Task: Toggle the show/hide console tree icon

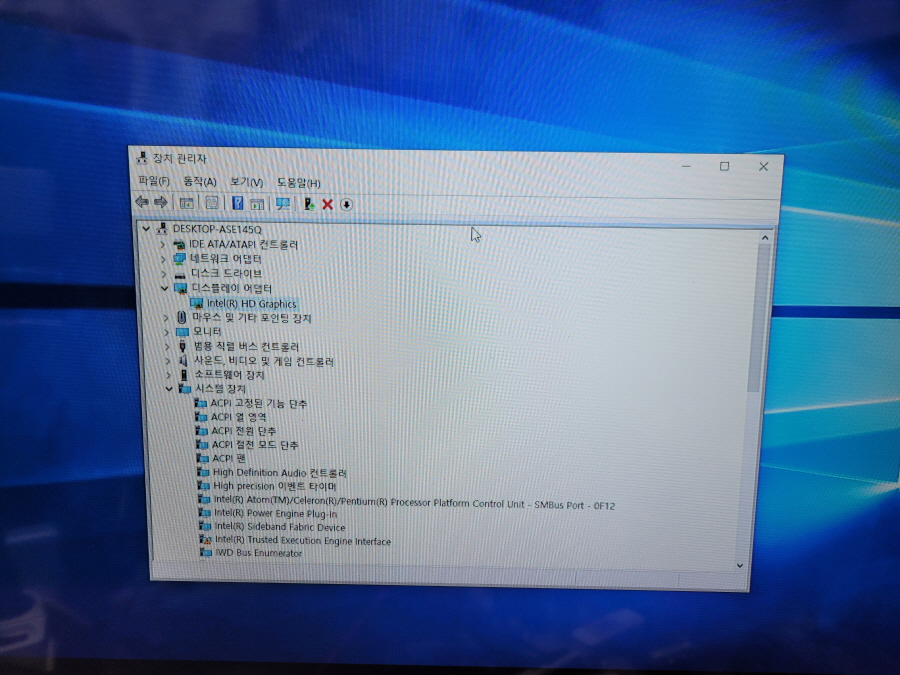Action: pyautogui.click(x=186, y=203)
